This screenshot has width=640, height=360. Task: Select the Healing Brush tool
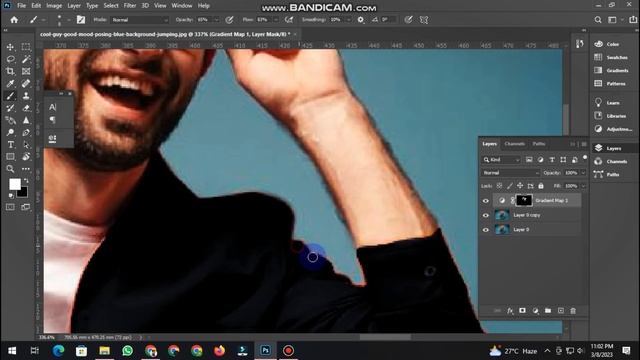(x=26, y=84)
